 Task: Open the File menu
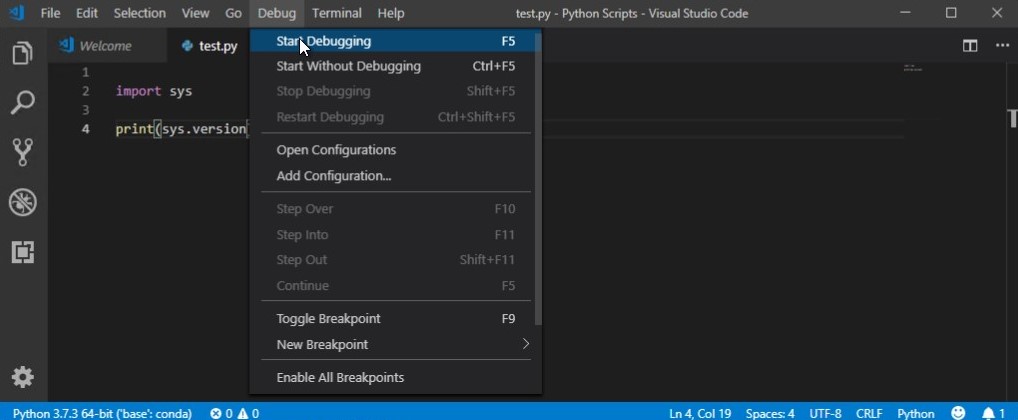pyautogui.click(x=50, y=13)
